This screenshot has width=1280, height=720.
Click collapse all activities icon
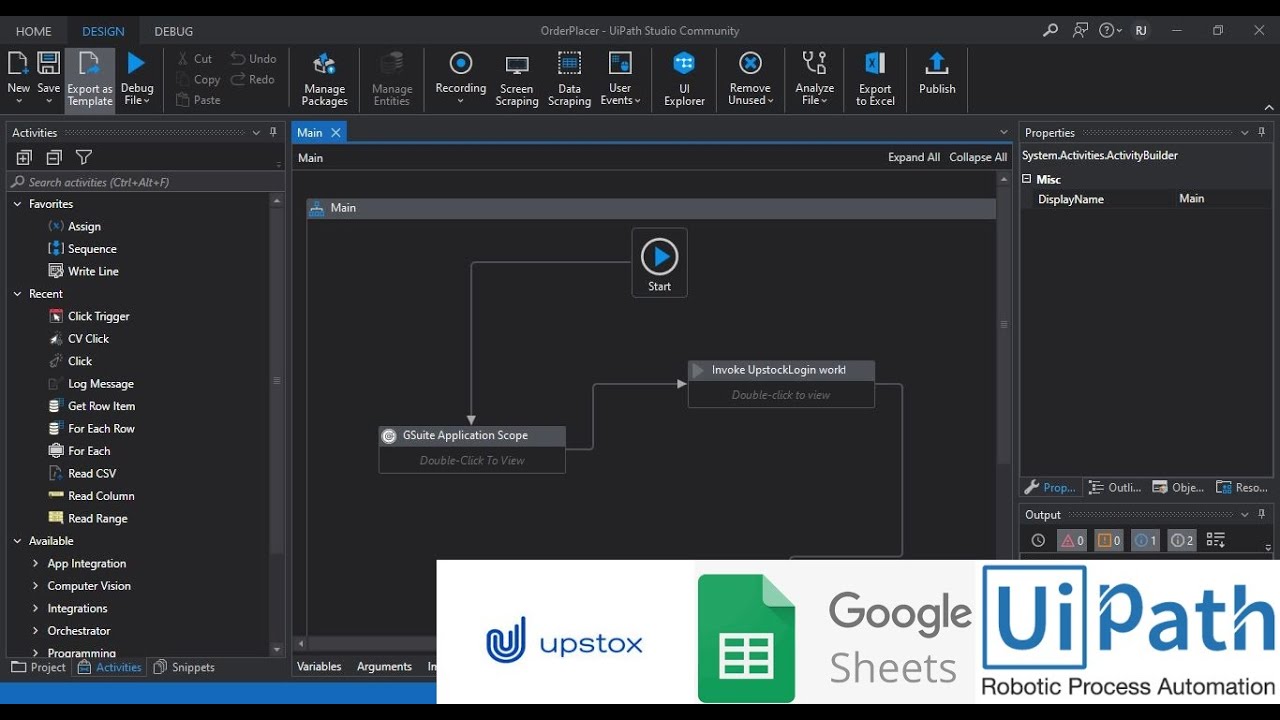pyautogui.click(x=54, y=157)
